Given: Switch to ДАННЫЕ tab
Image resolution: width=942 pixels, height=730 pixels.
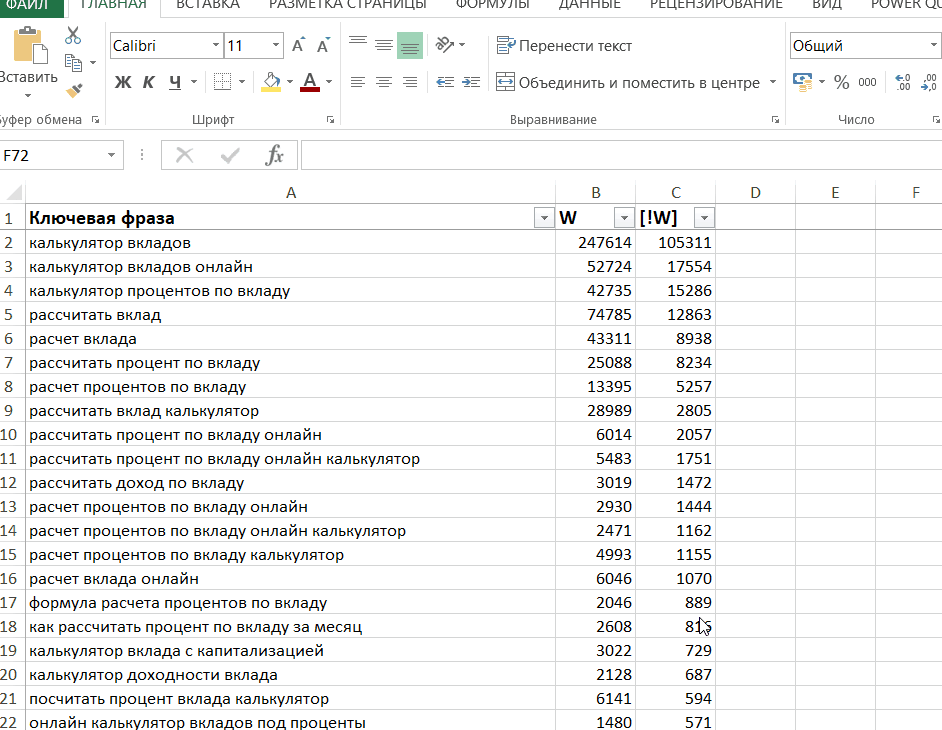Looking at the screenshot, I should coord(589,5).
